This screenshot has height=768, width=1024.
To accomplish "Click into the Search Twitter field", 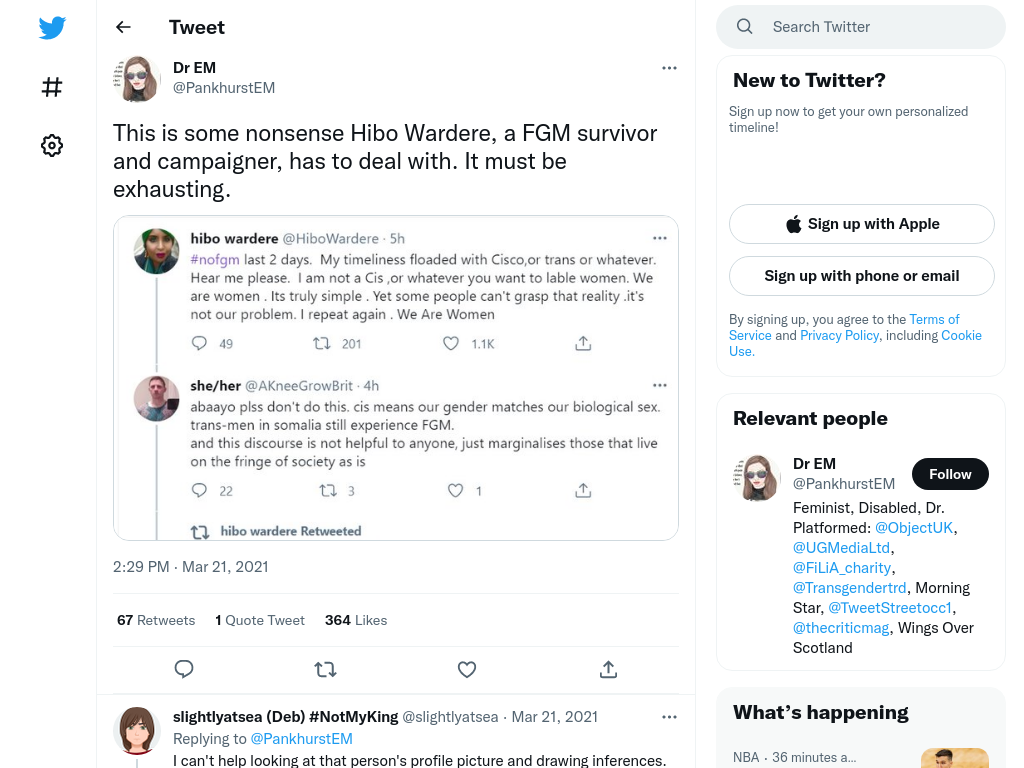I will pos(861,27).
